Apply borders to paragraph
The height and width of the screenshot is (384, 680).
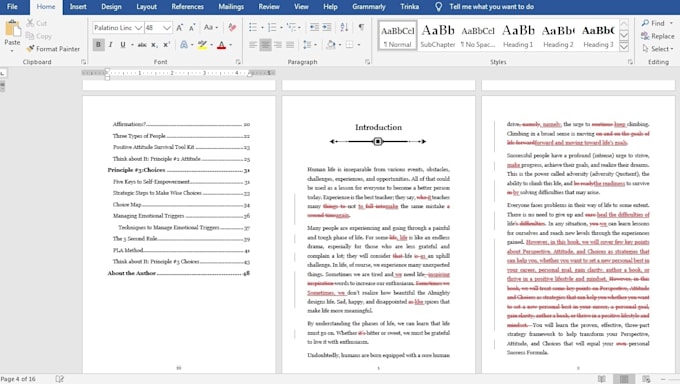click(349, 45)
